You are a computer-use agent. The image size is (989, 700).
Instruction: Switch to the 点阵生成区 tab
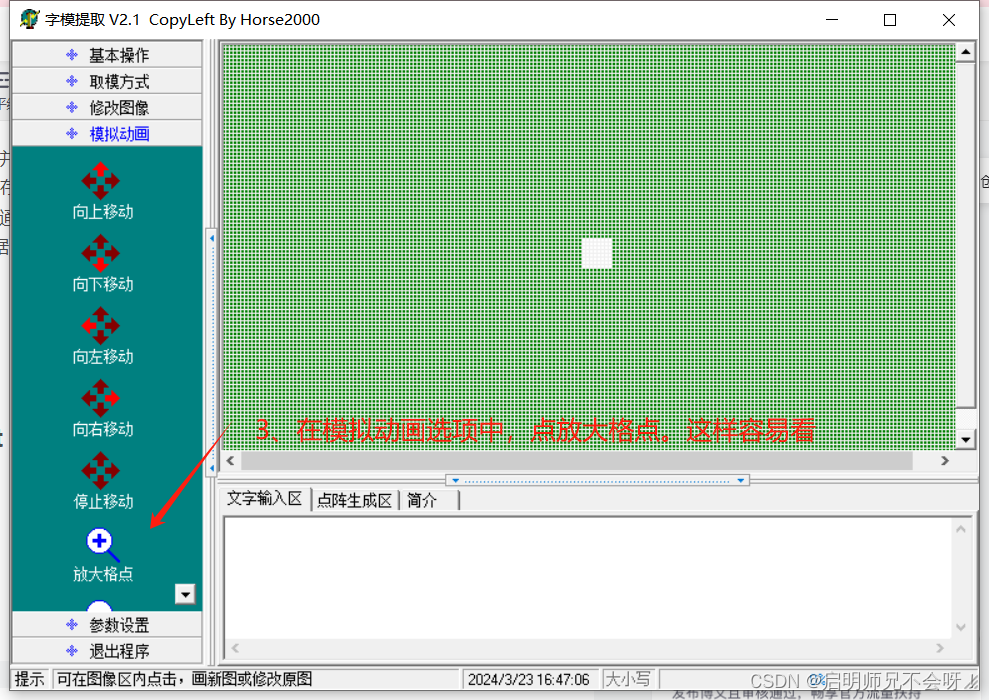354,501
